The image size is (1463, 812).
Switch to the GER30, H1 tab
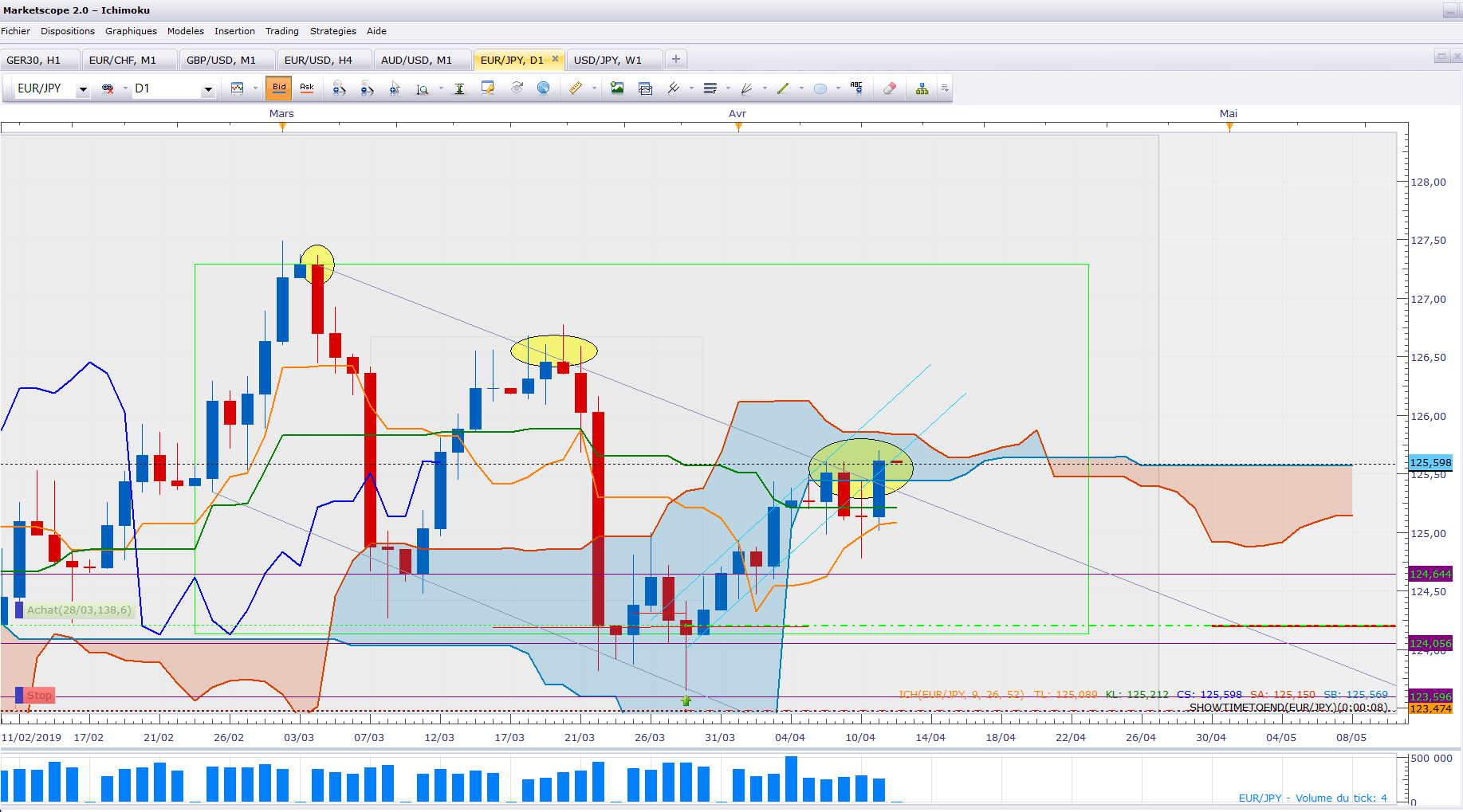coord(39,60)
